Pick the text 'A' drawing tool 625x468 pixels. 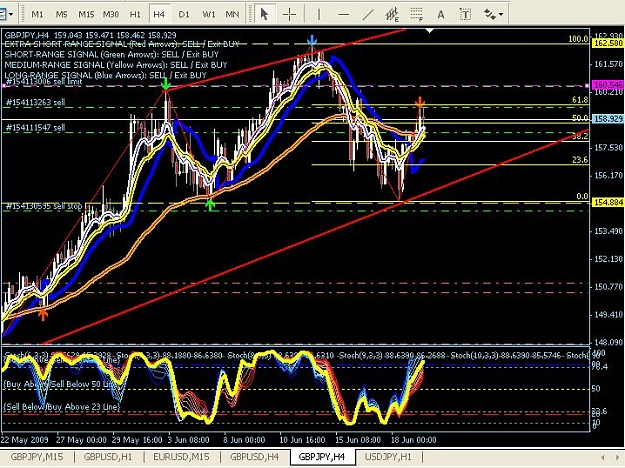click(x=441, y=15)
